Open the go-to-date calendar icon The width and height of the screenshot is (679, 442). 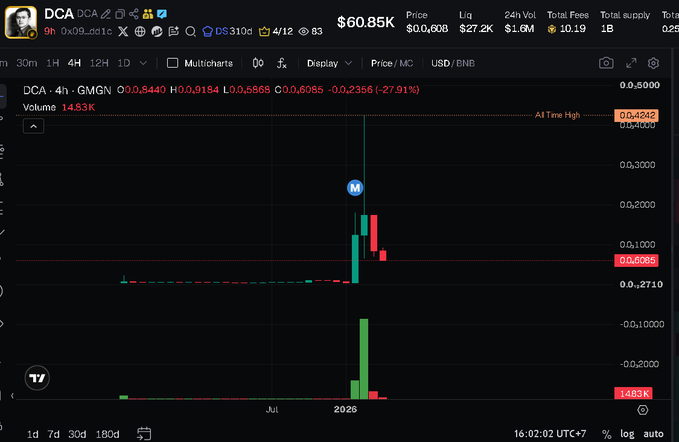coord(144,433)
